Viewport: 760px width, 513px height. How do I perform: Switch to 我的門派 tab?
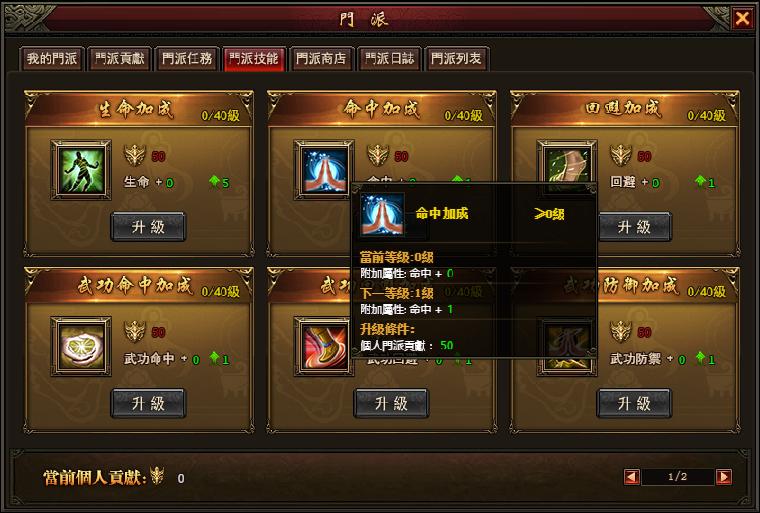[x=52, y=59]
